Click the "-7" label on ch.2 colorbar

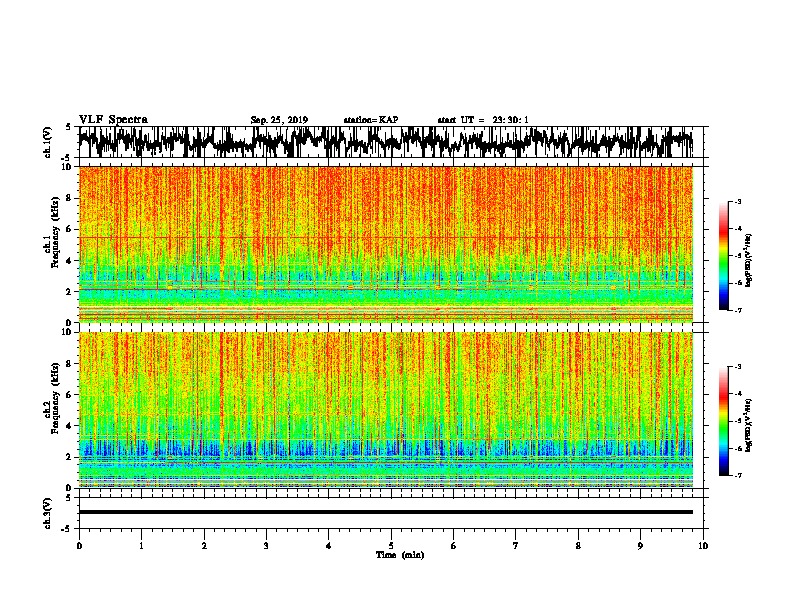[x=737, y=475]
